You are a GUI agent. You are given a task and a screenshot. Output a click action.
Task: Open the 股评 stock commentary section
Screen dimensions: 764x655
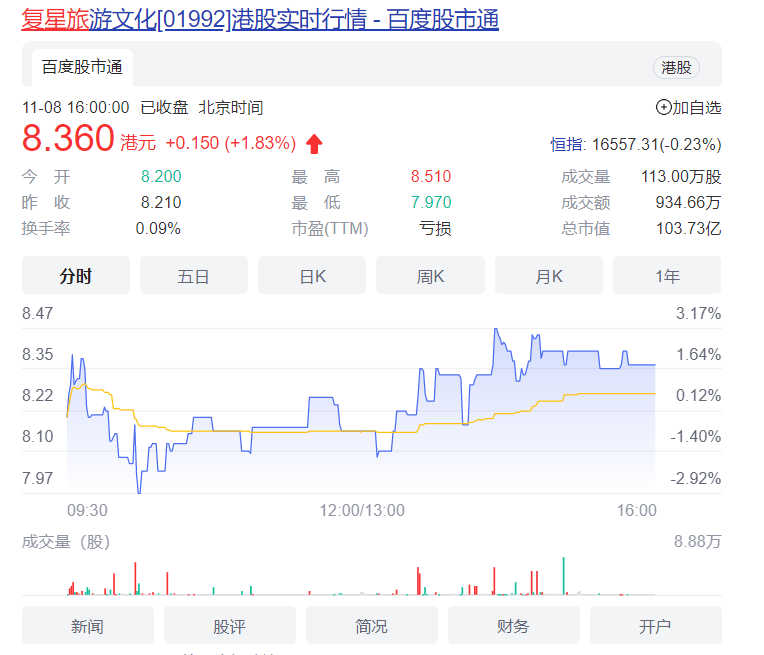point(230,626)
